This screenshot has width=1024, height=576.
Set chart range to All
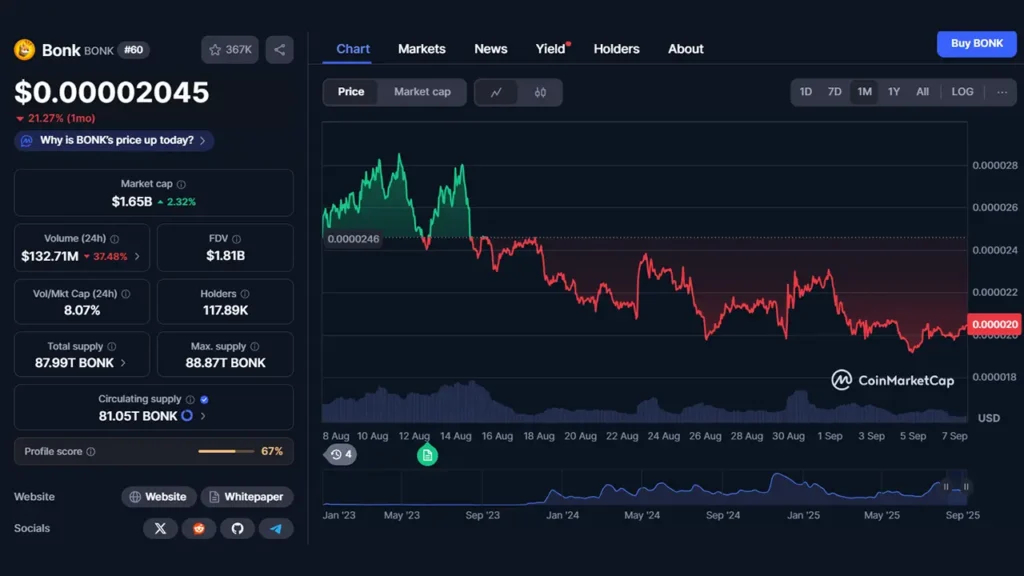tap(922, 92)
